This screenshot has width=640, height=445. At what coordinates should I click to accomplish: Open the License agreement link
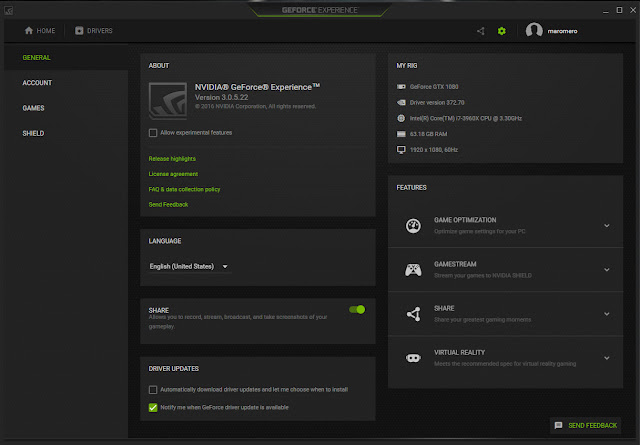173,174
